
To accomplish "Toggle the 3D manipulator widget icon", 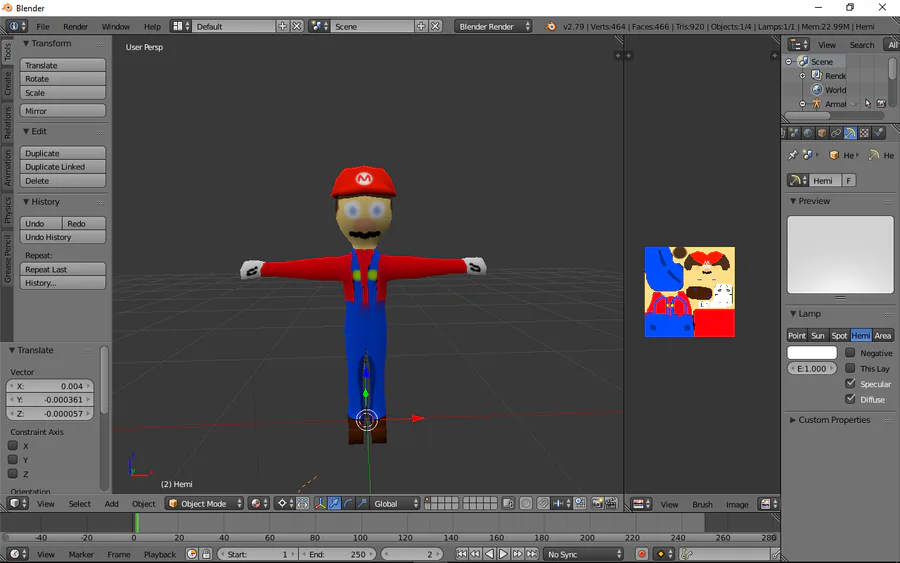I will 320,503.
